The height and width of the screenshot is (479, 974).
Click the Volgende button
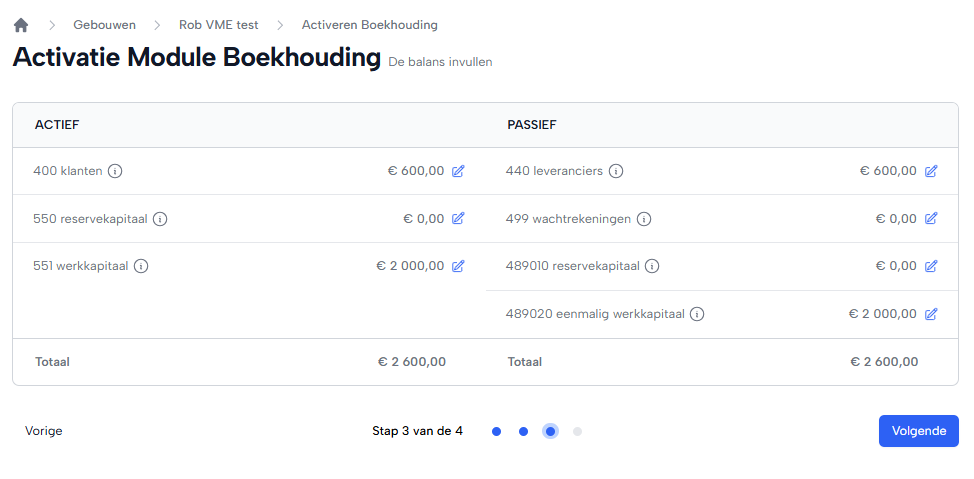pos(918,431)
